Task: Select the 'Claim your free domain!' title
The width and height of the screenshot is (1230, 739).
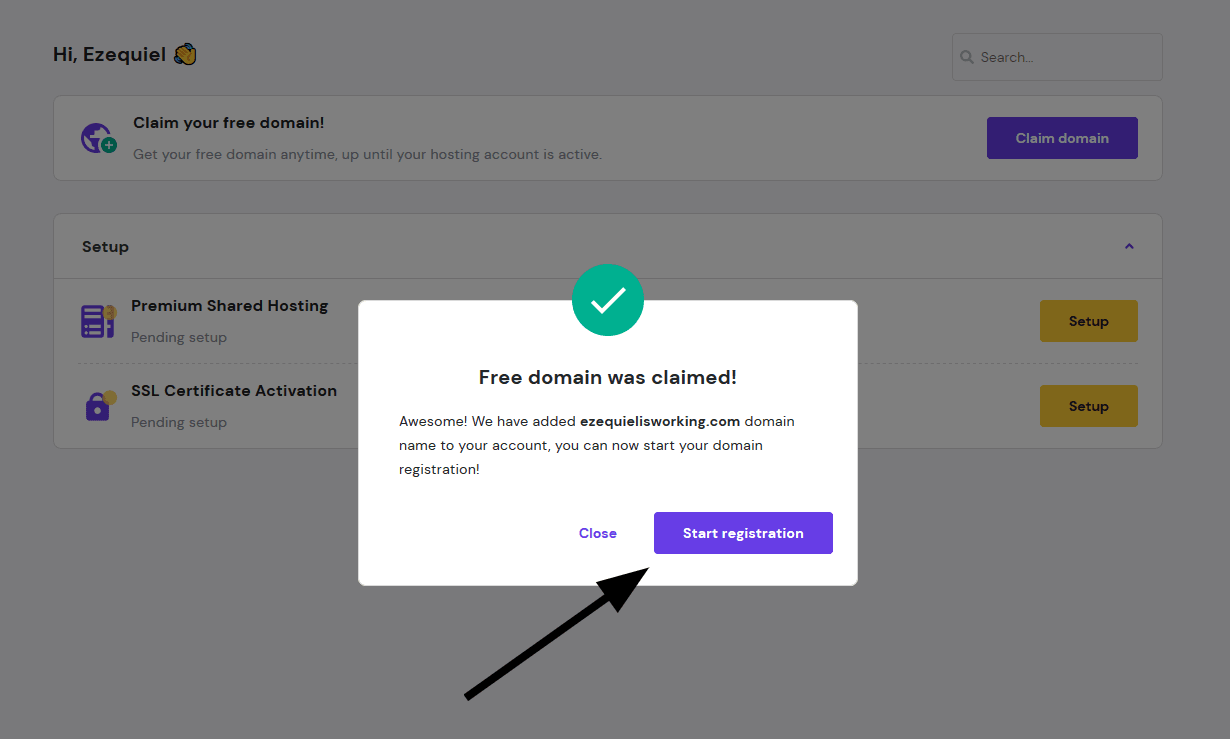Action: point(228,123)
